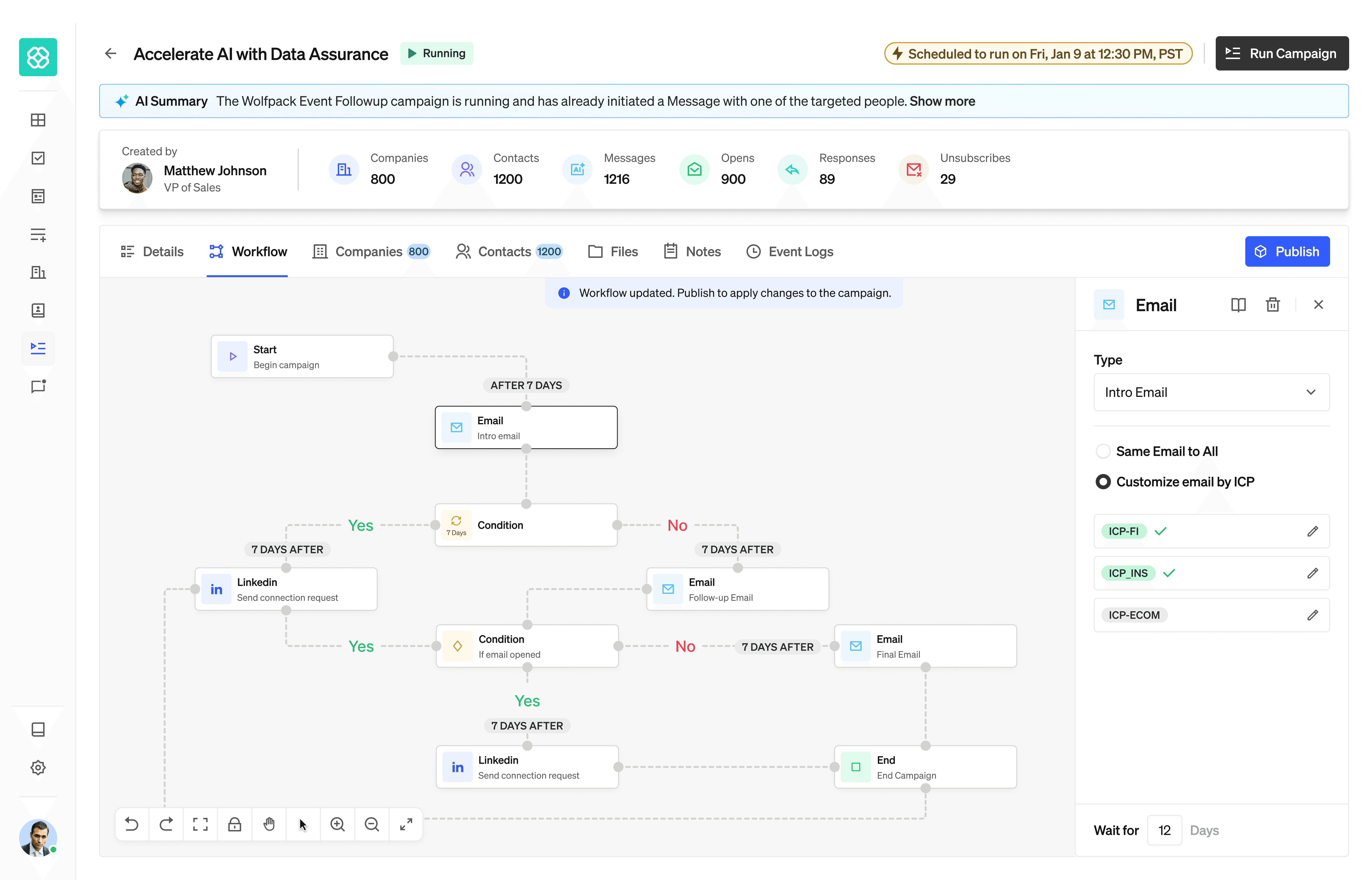Switch to the Notes tab
1372x880 pixels.
tap(692, 251)
